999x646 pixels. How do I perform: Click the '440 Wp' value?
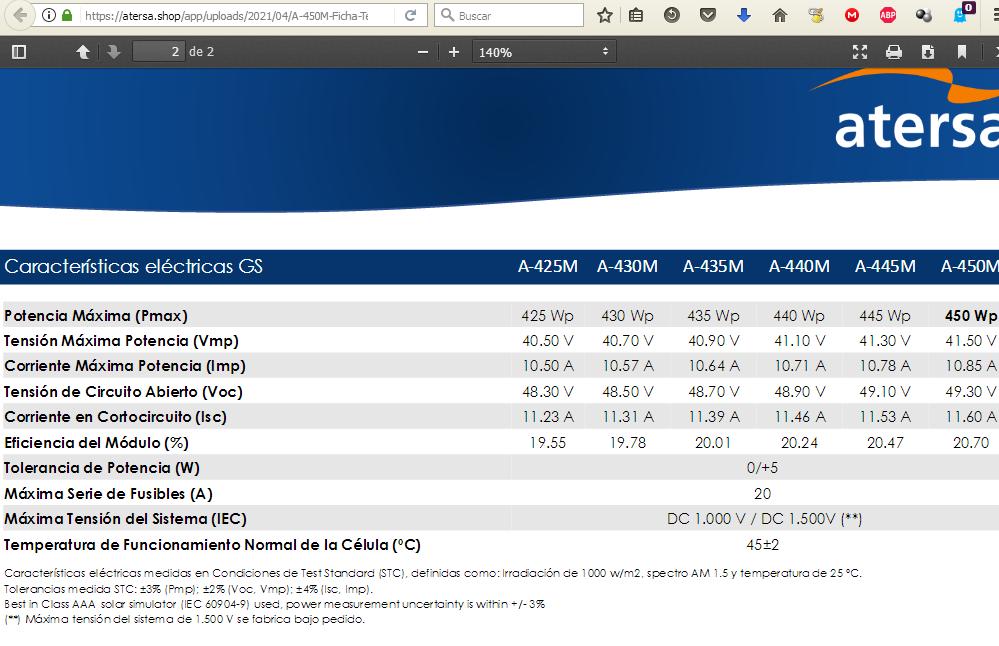pos(799,316)
